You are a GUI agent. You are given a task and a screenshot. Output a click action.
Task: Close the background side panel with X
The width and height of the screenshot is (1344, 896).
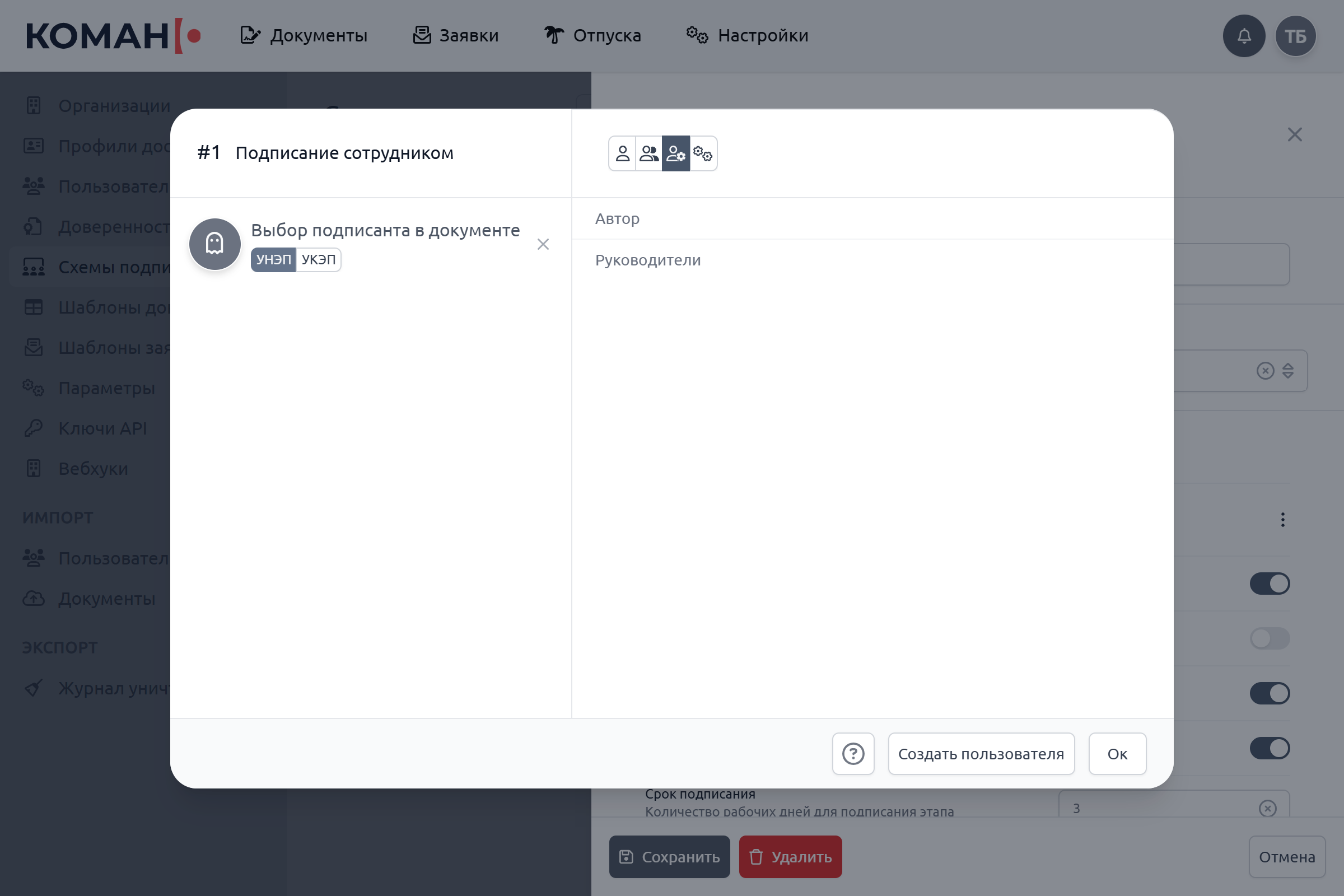1295,135
